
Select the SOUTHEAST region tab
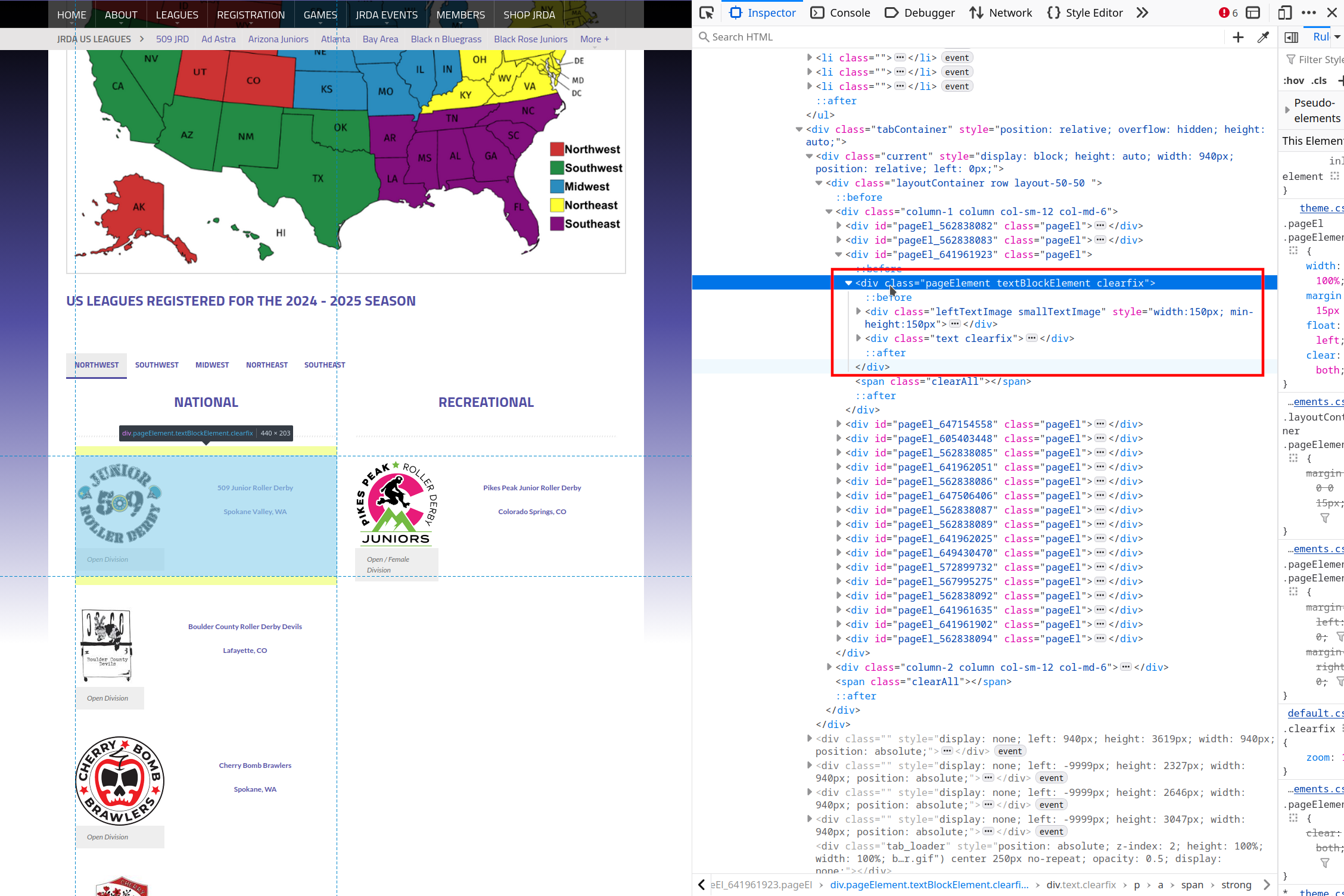(325, 365)
